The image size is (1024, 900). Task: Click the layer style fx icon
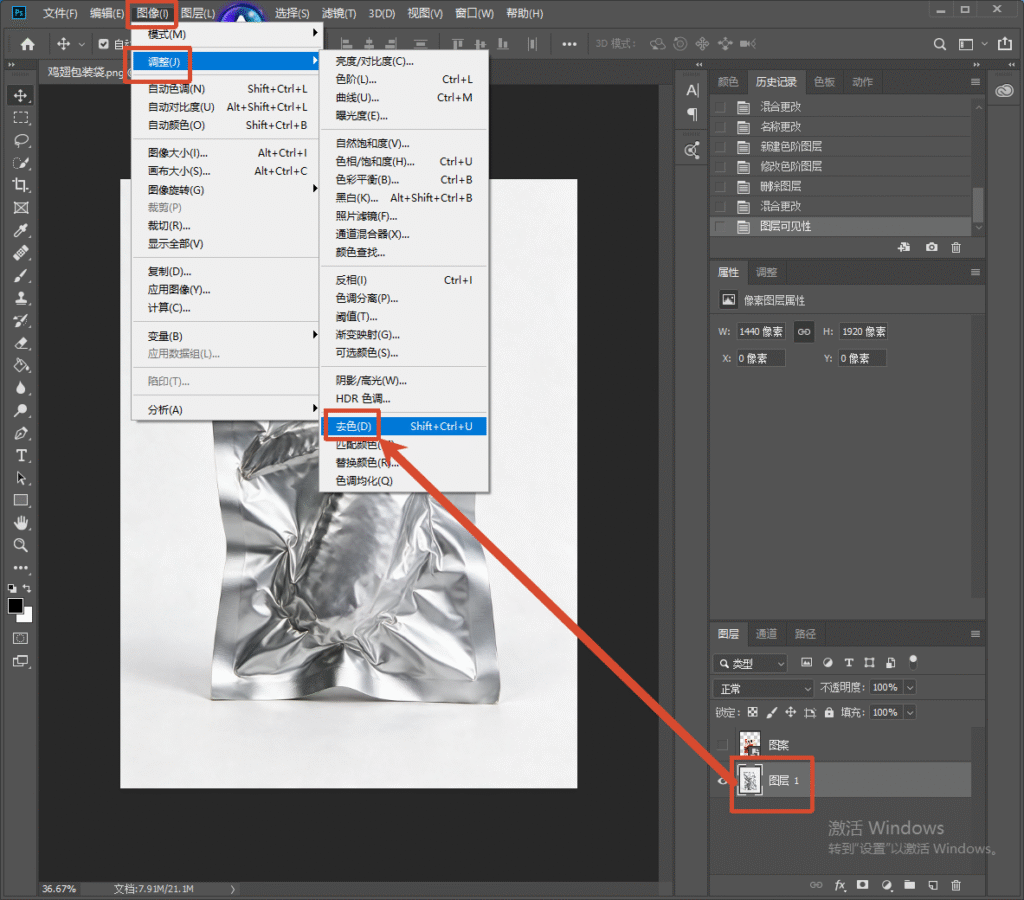[x=840, y=885]
